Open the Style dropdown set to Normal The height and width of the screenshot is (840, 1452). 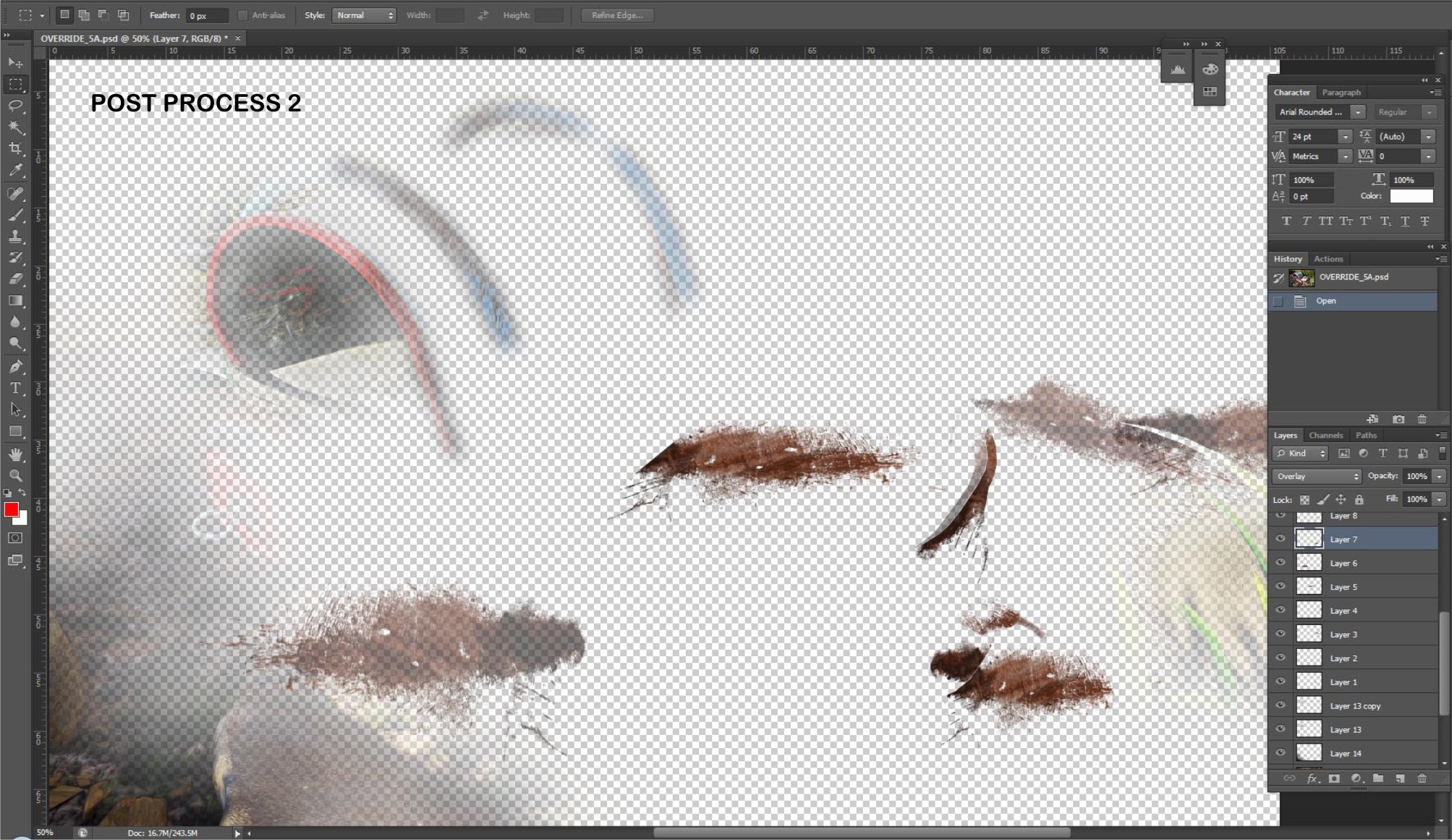364,15
